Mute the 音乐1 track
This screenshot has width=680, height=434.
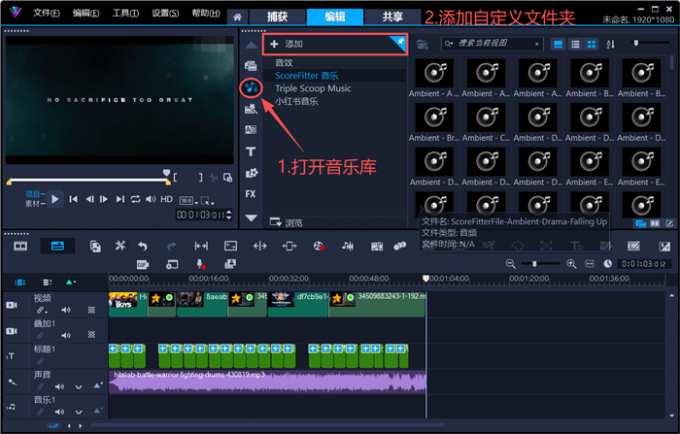[59, 411]
